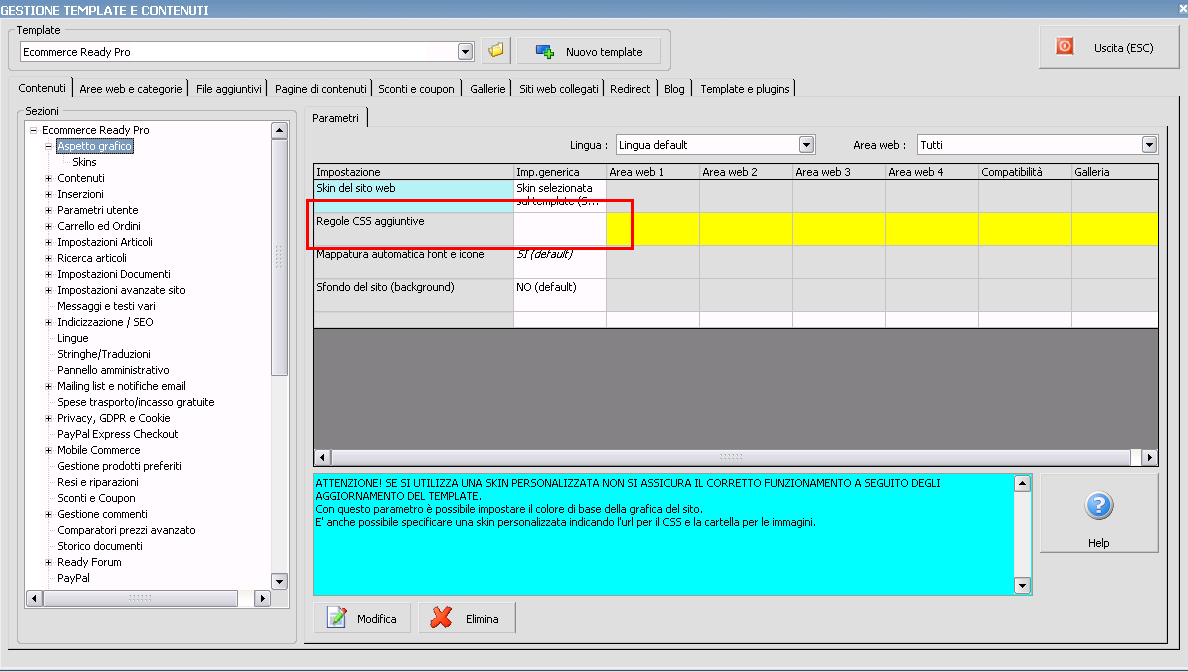1188x672 pixels.
Task: Select Mappatura automatica font e icone row
Action: (x=414, y=261)
